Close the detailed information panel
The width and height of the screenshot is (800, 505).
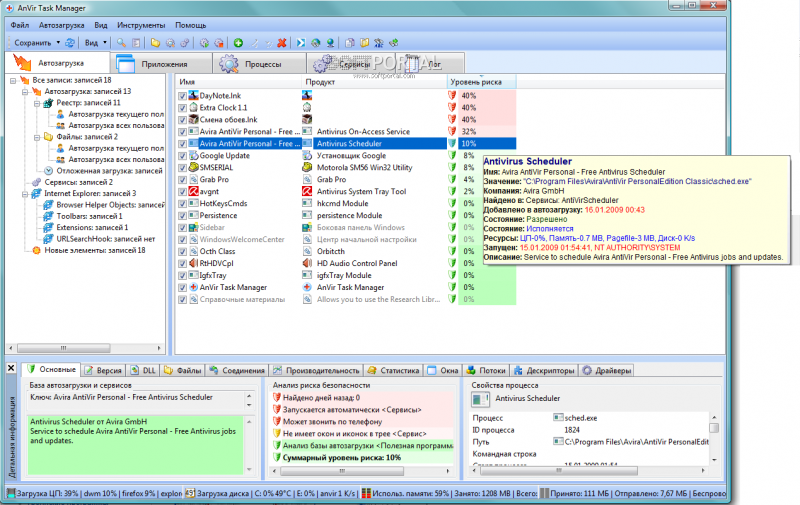(x=11, y=368)
